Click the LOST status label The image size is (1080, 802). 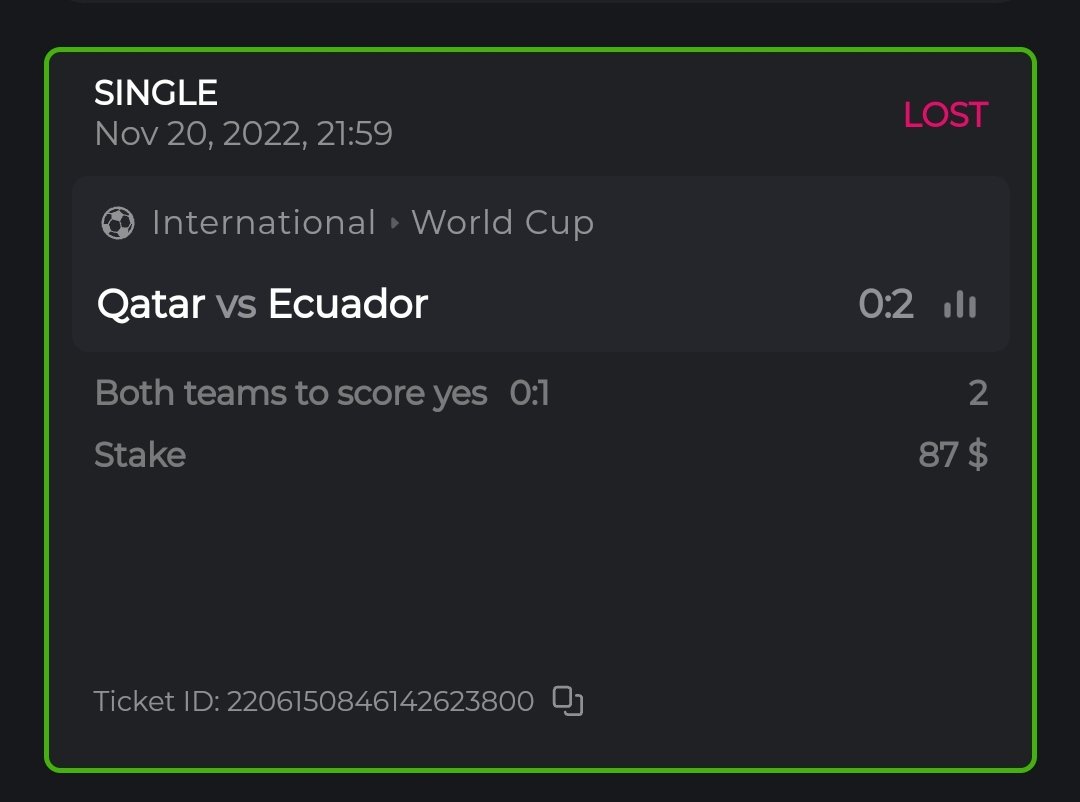(945, 115)
